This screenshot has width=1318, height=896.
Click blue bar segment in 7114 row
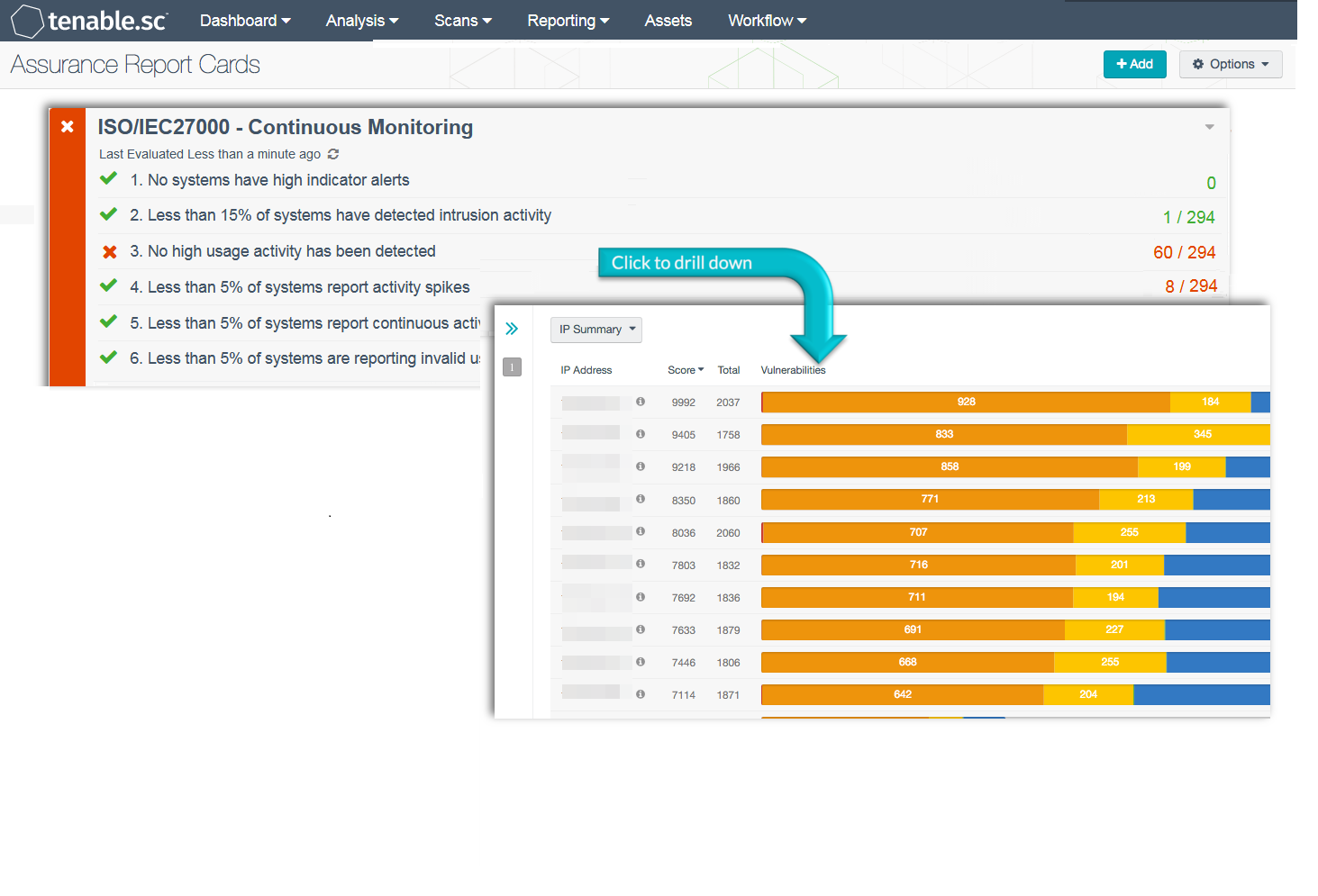coord(1202,694)
